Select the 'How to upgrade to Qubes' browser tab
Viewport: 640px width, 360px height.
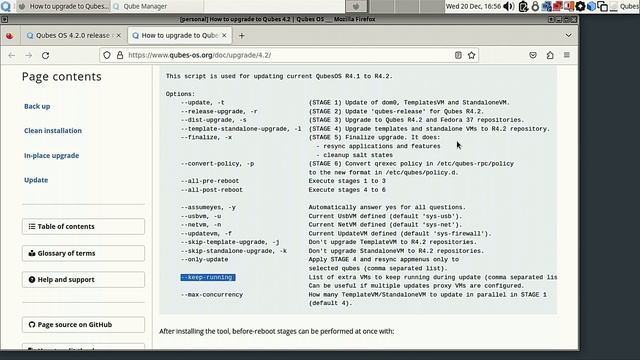coord(180,36)
